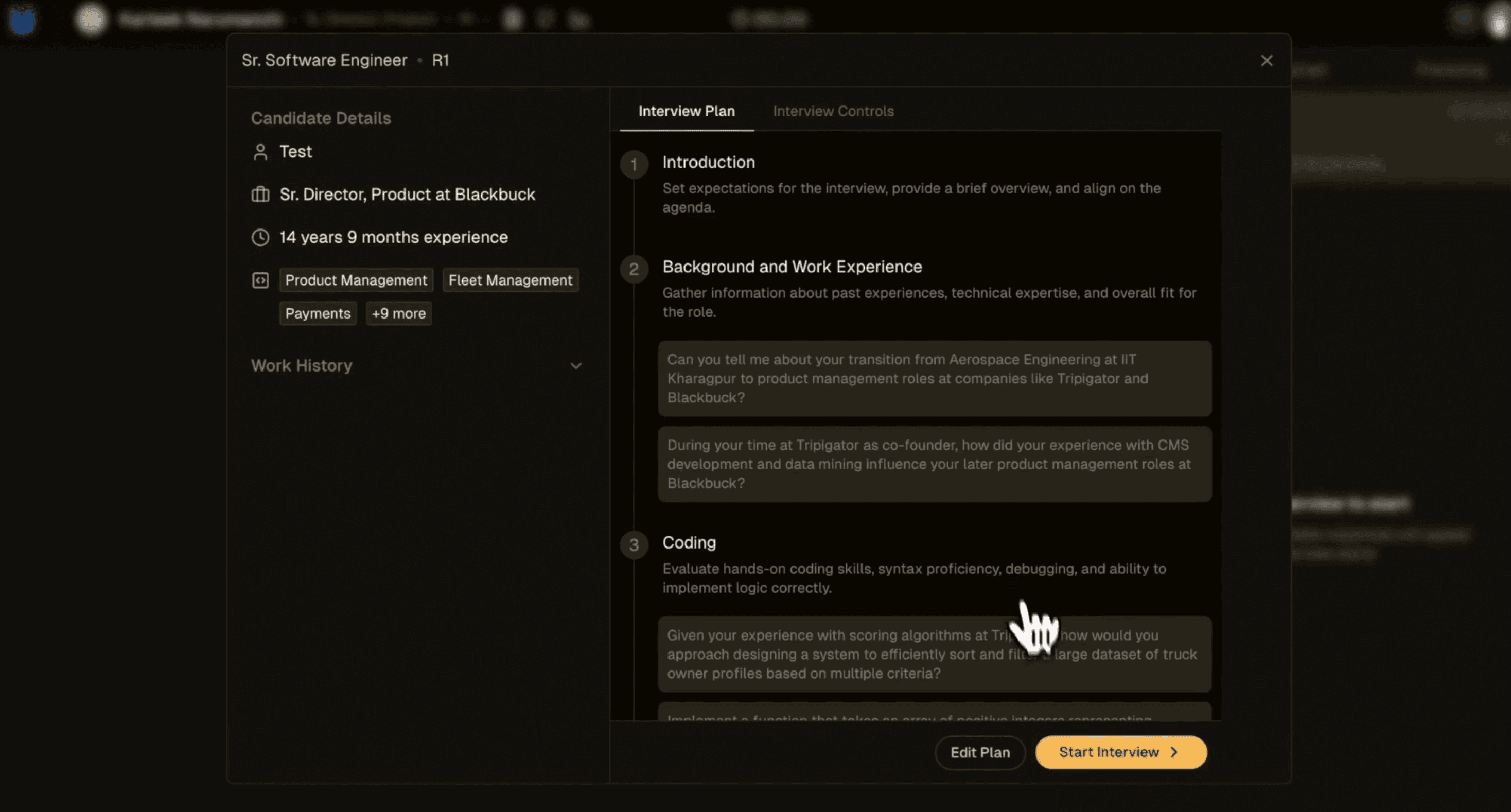Click the Fleet Management skill tag
The width and height of the screenshot is (1511, 812).
click(509, 280)
